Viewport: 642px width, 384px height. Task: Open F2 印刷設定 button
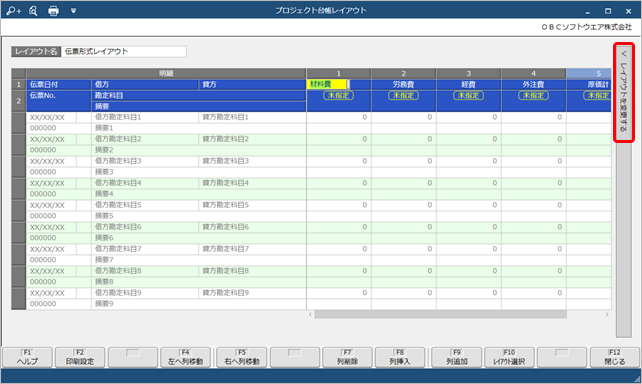click(x=80, y=357)
